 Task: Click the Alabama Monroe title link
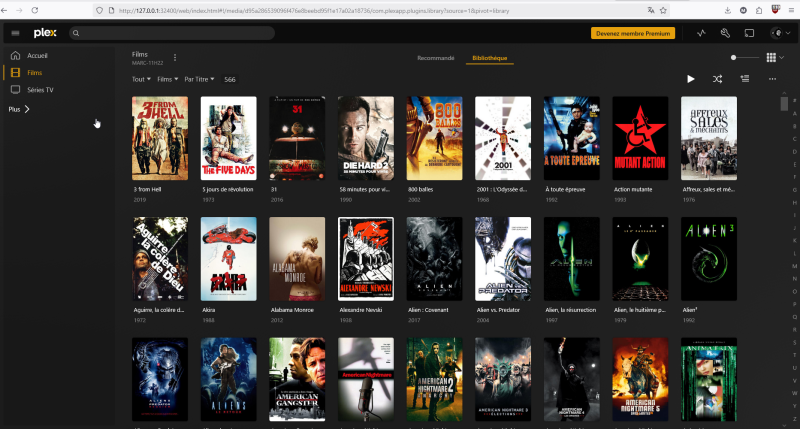pos(292,310)
